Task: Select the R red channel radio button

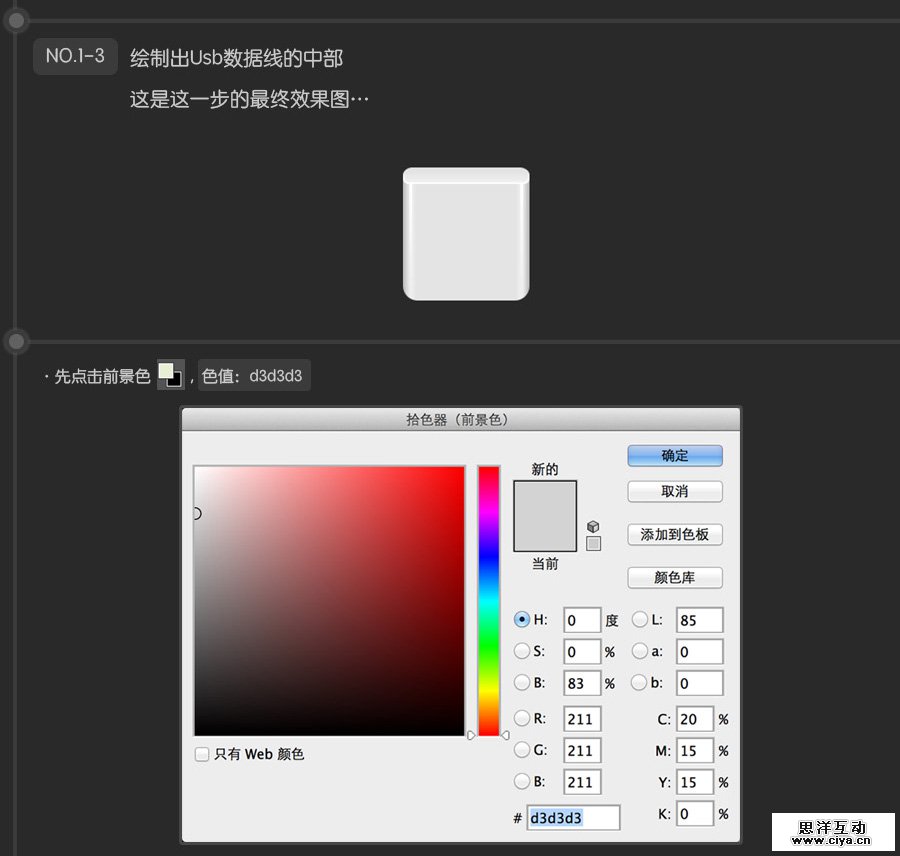Action: [523, 719]
